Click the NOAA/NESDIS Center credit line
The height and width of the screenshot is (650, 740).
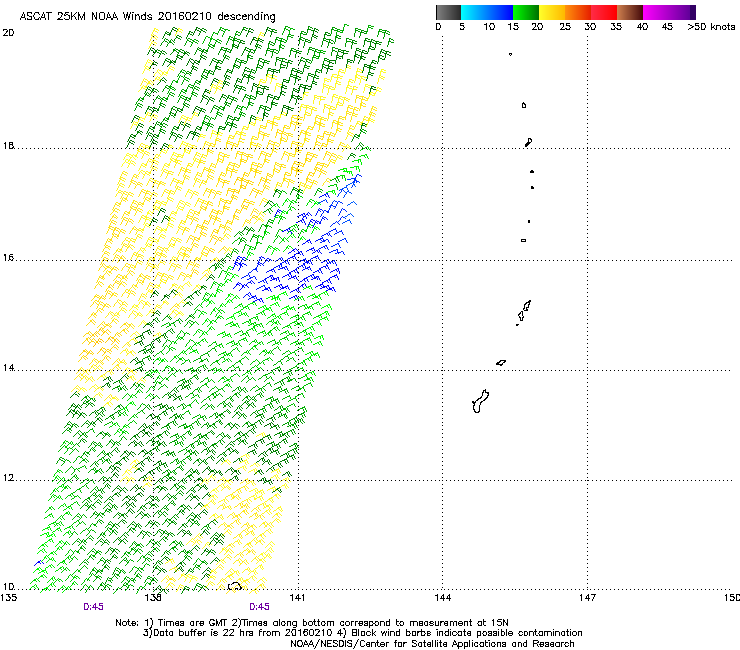[432, 644]
